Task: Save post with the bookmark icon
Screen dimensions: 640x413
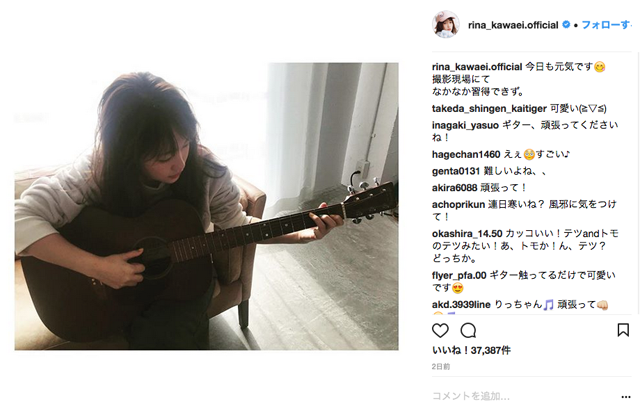Action: [623, 330]
